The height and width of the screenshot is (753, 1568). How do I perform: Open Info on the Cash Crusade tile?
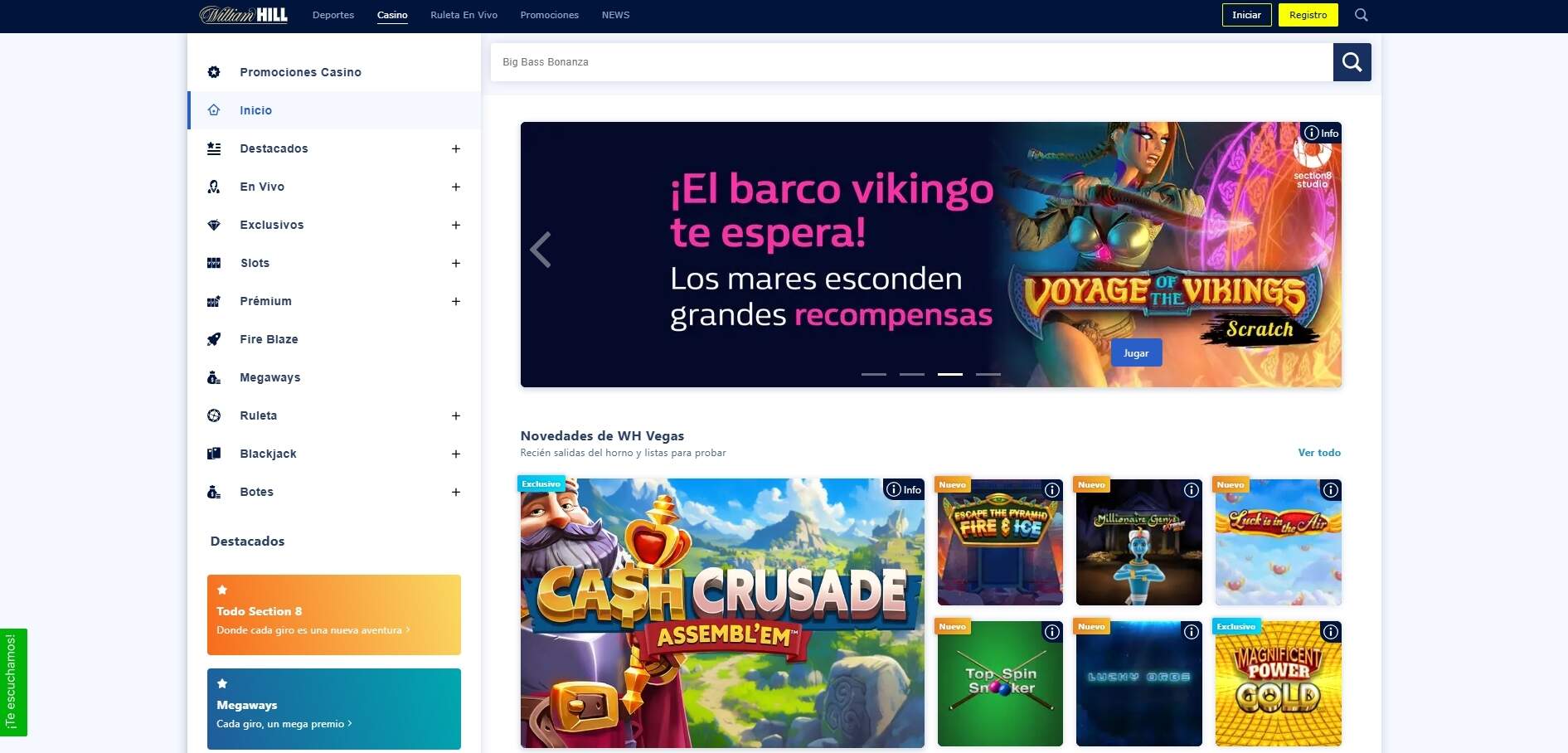point(904,489)
